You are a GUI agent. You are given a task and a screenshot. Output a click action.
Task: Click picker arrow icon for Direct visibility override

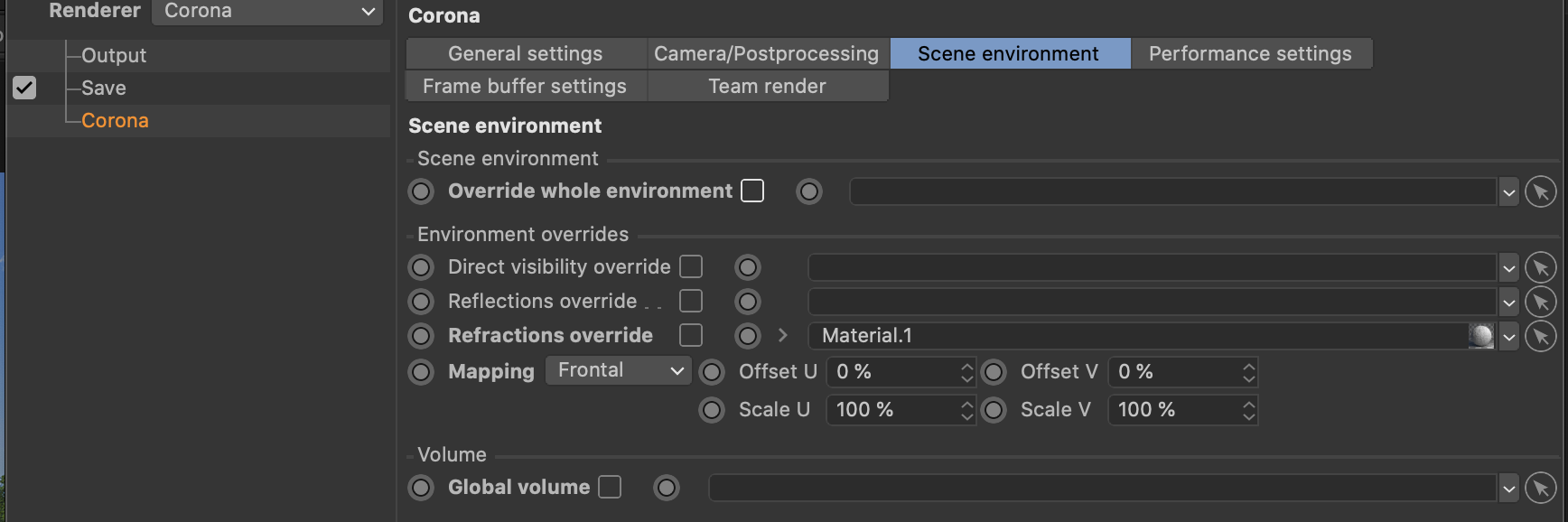1540,267
